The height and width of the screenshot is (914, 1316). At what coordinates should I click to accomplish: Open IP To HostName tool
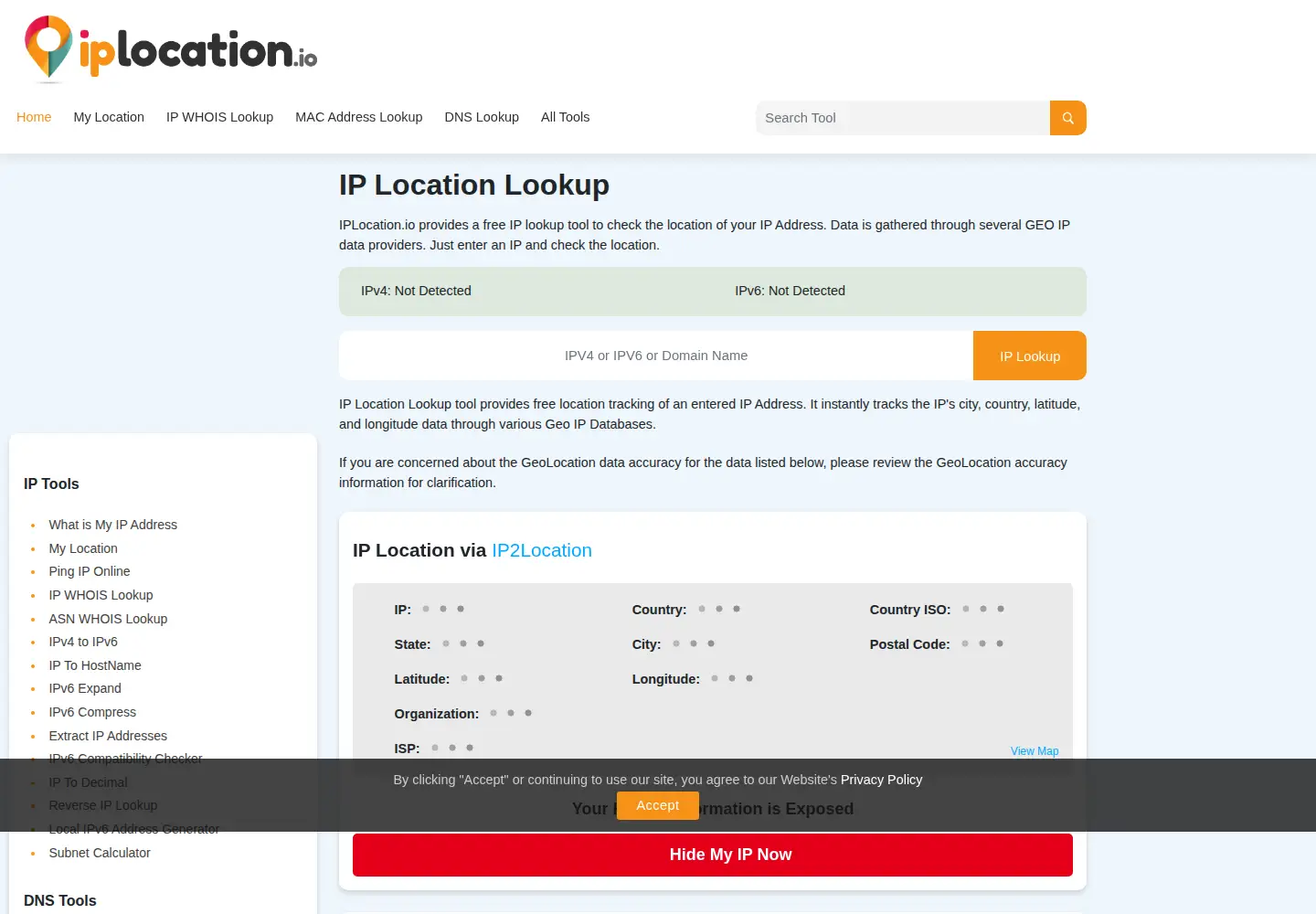[x=95, y=665]
